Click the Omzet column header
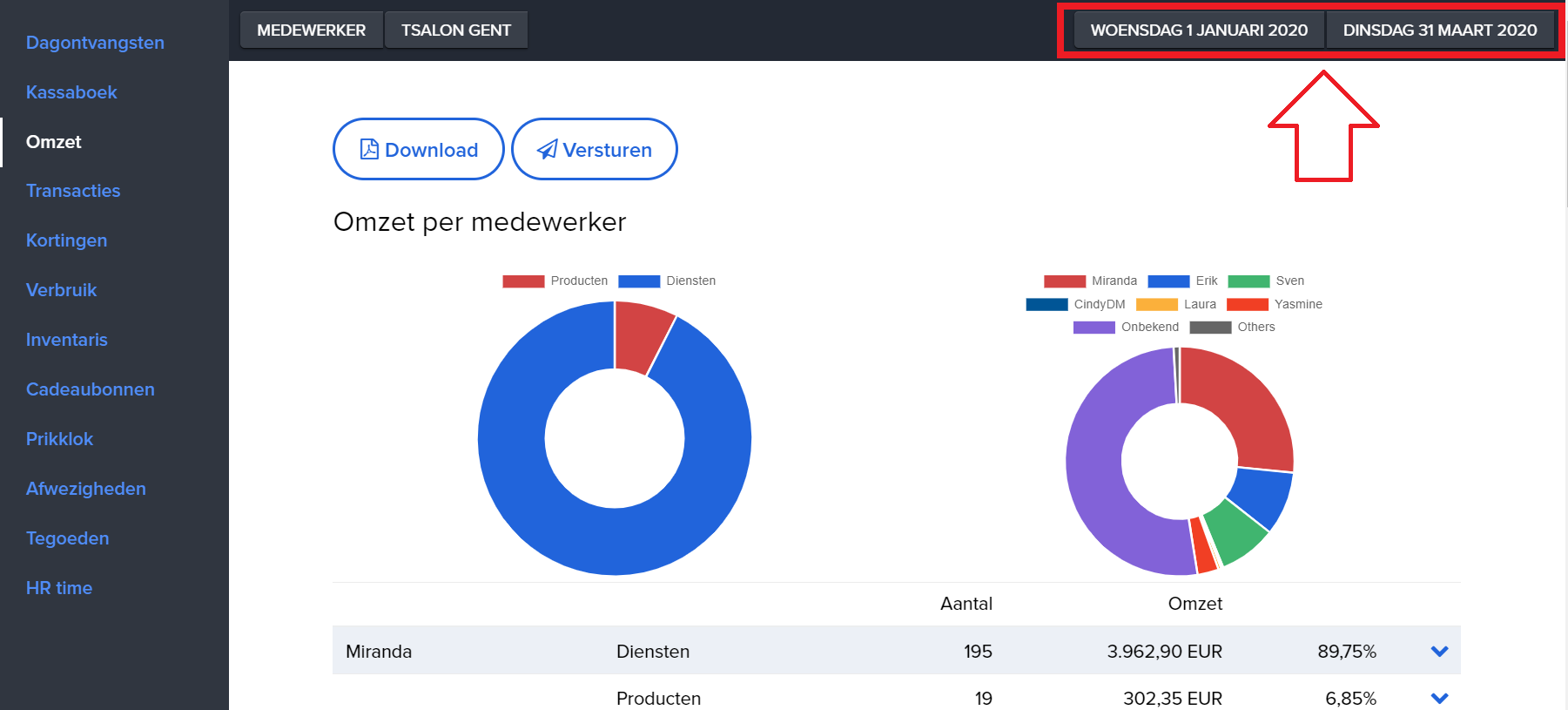 click(x=1195, y=603)
